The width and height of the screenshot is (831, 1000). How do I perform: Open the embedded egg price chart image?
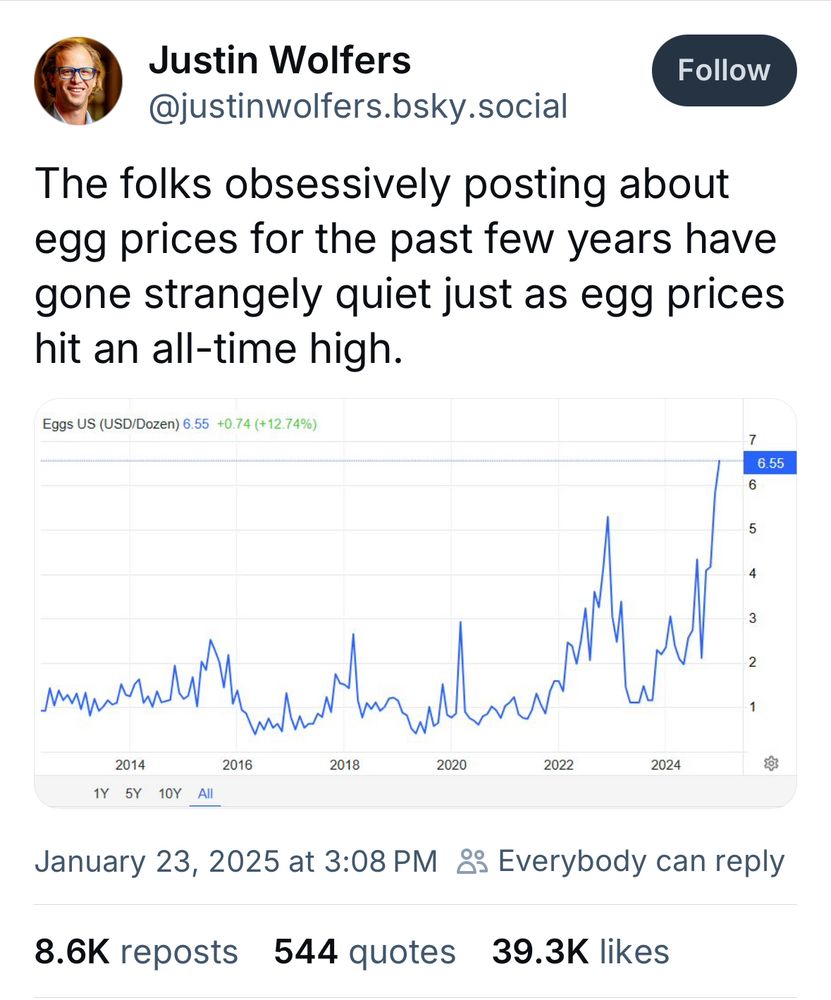[415, 603]
